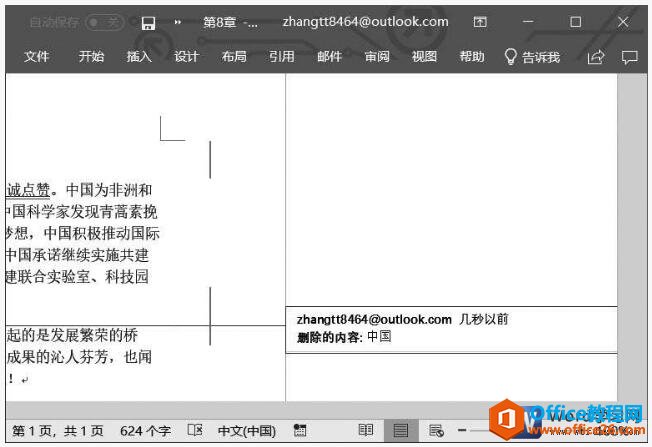Click the text 中国科学家发现青蒿素挽
This screenshot has height=447, width=652.
click(x=82, y=212)
